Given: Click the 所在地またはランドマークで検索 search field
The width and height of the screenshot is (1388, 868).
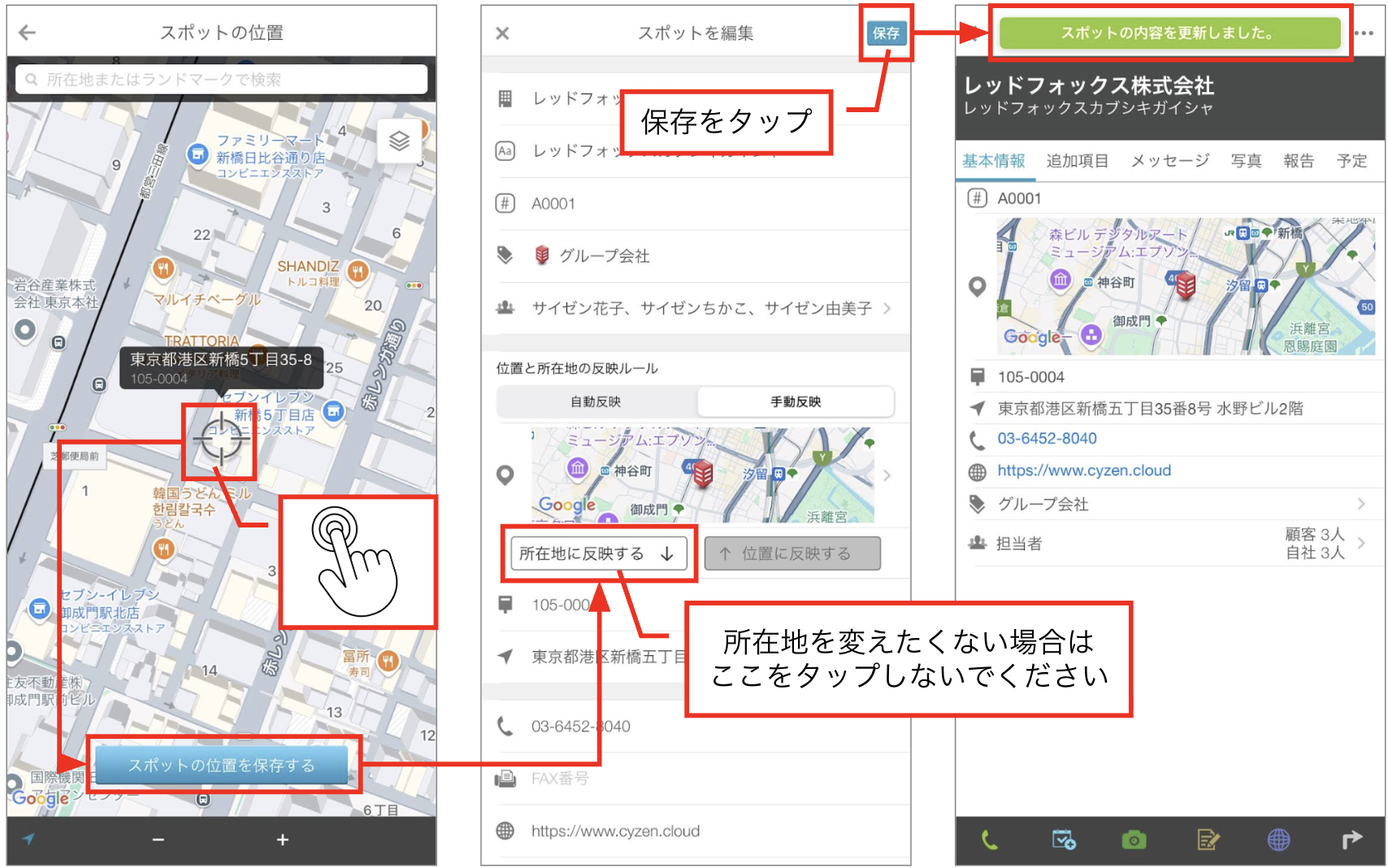Looking at the screenshot, I should [x=221, y=80].
